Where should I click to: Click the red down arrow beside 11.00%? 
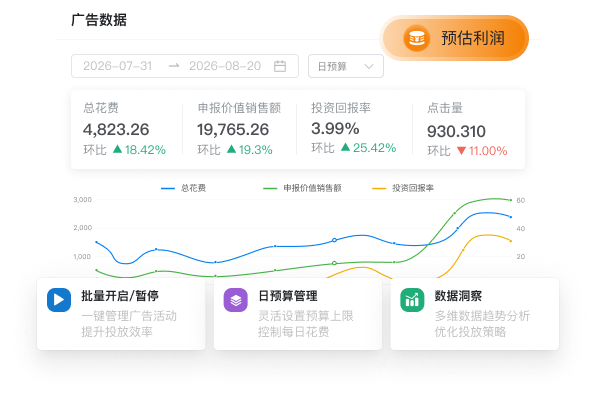(x=461, y=151)
